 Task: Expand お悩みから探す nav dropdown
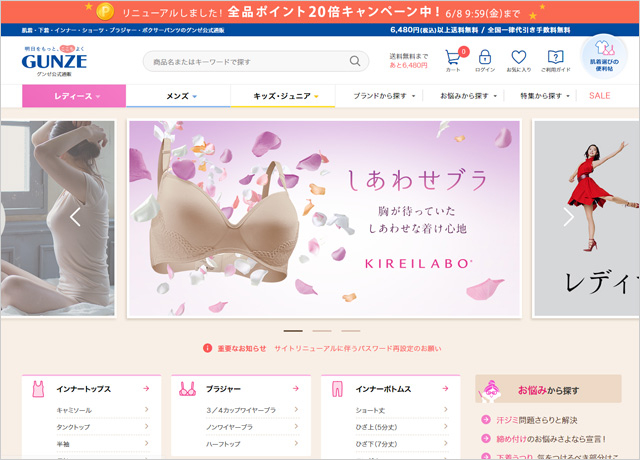[468, 96]
